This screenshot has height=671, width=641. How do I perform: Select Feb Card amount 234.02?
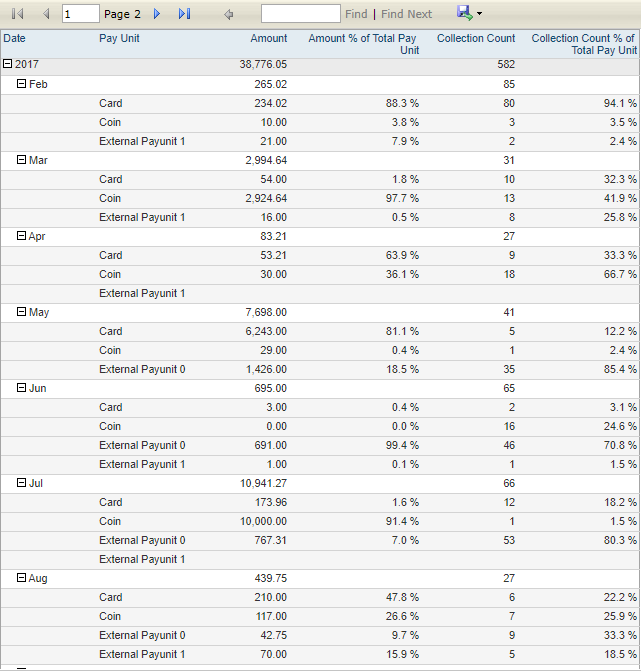(270, 103)
